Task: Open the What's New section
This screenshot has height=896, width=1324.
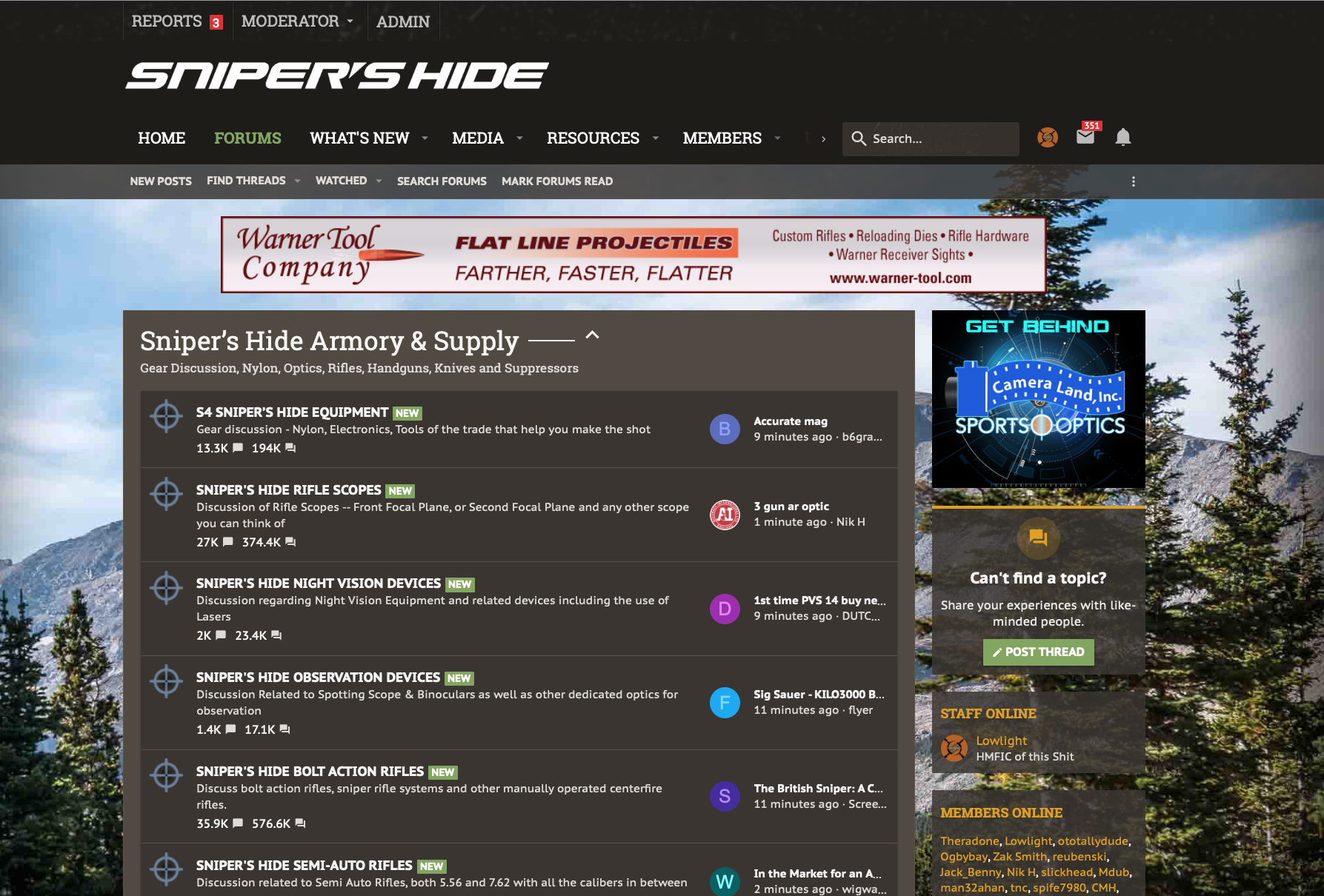Action: tap(359, 138)
